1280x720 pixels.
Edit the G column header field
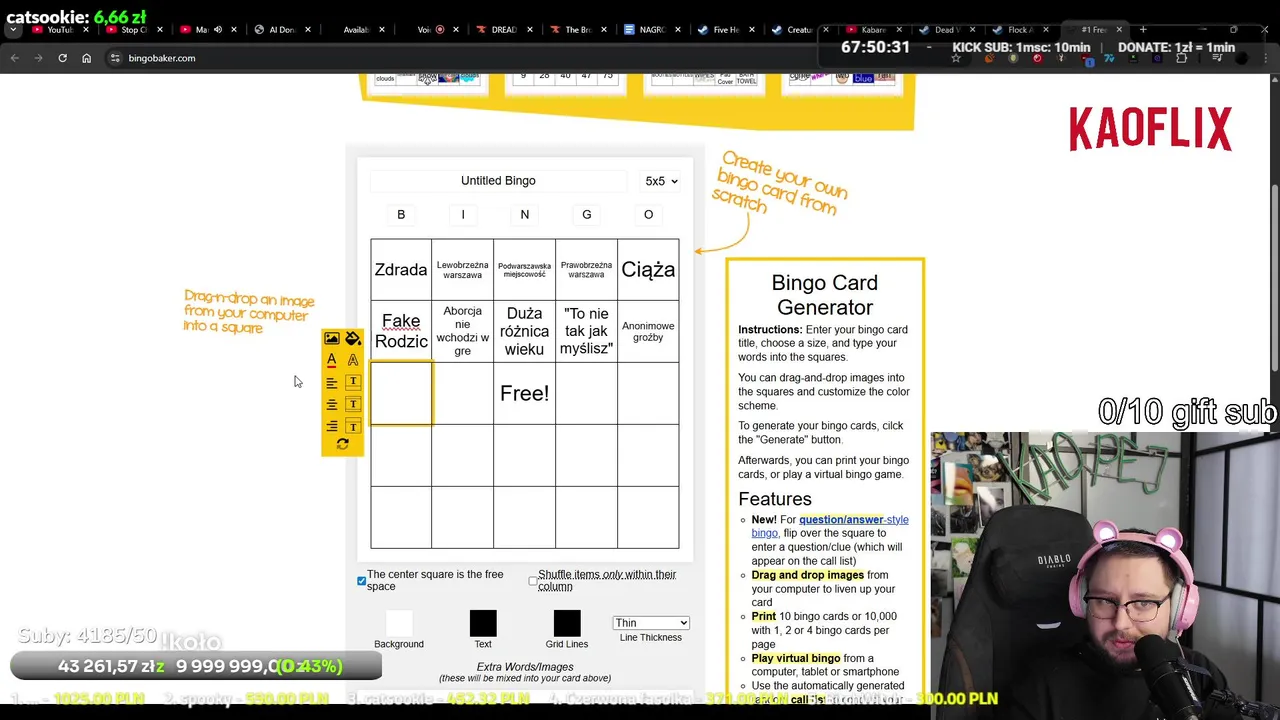587,215
